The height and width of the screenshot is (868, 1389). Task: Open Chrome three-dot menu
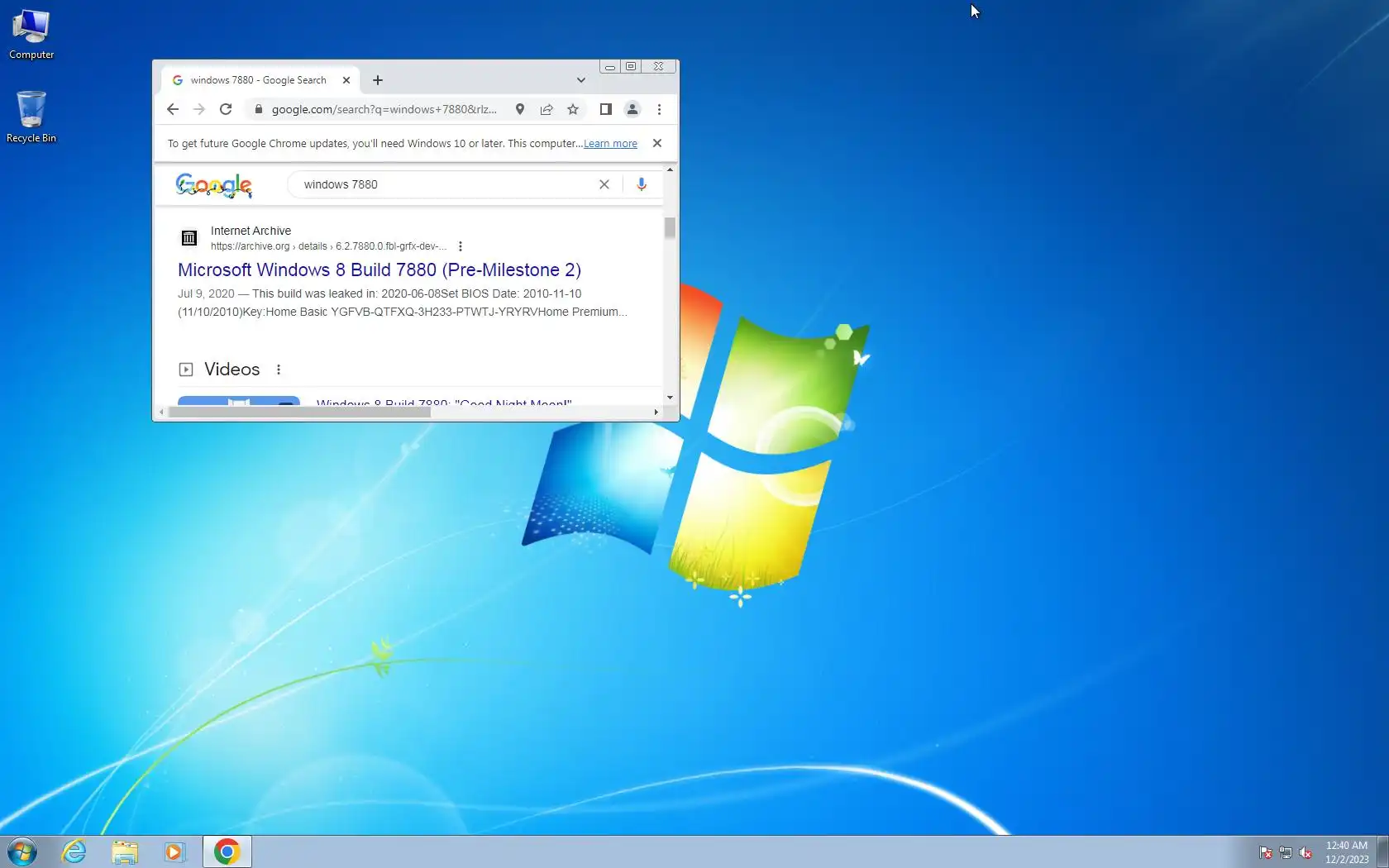coord(659,109)
